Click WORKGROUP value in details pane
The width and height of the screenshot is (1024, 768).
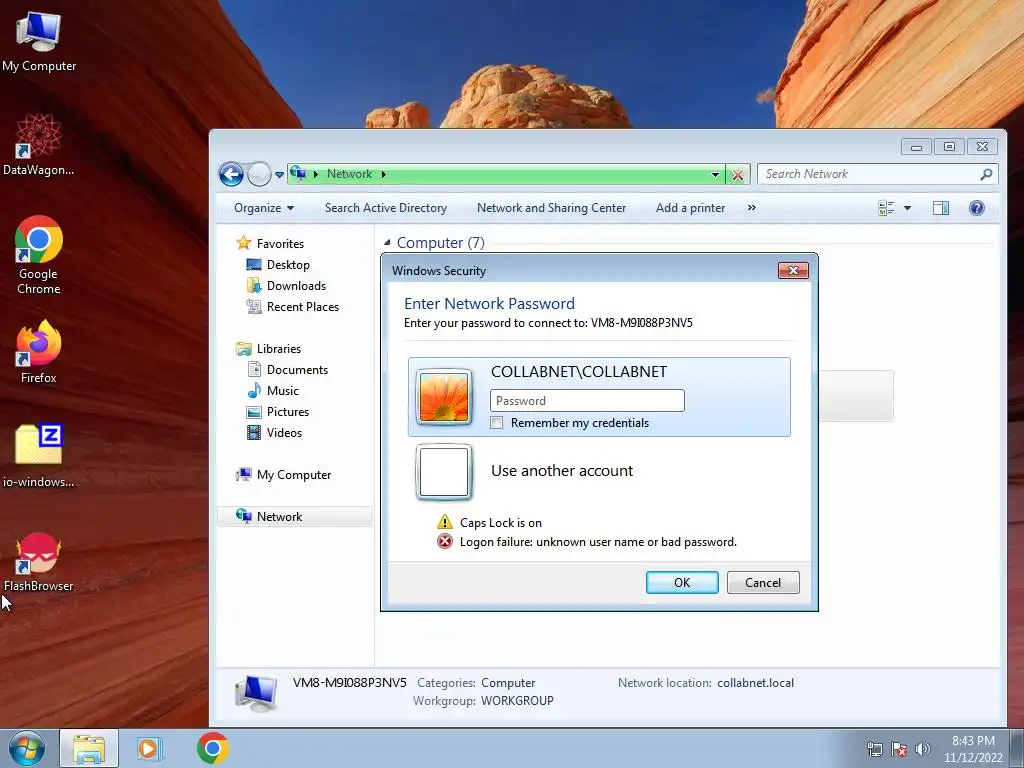(x=517, y=701)
